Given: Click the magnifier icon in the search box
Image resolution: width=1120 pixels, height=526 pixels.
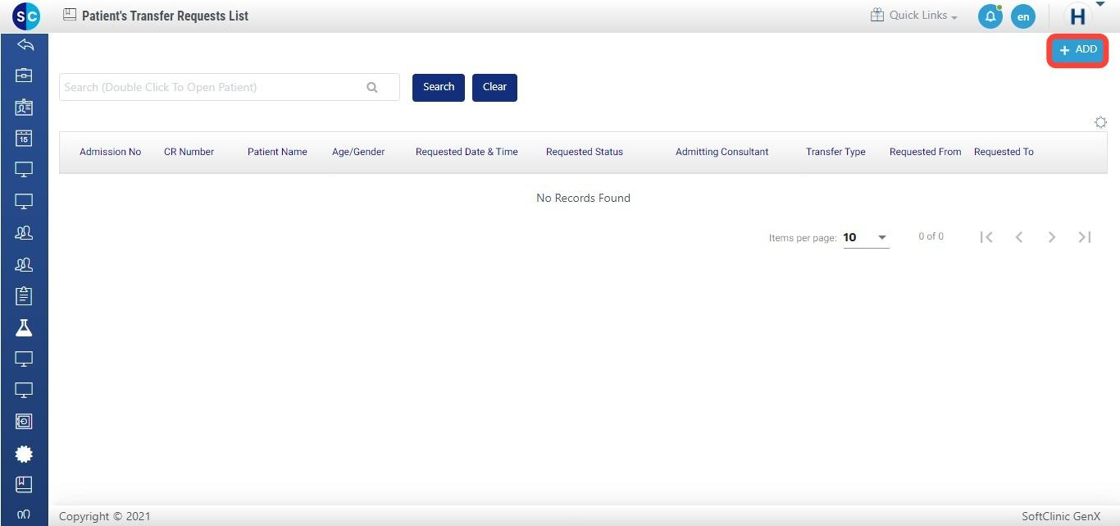Looking at the screenshot, I should [372, 87].
